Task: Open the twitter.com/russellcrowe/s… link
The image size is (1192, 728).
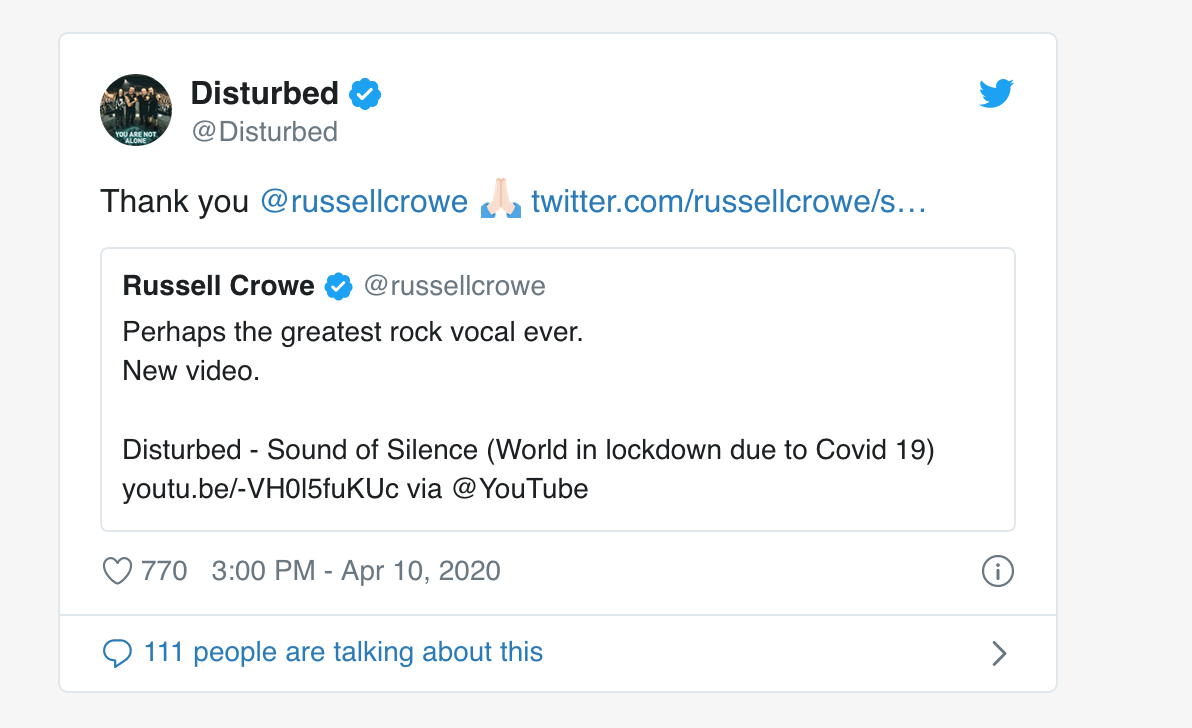Action: pyautogui.click(x=728, y=201)
